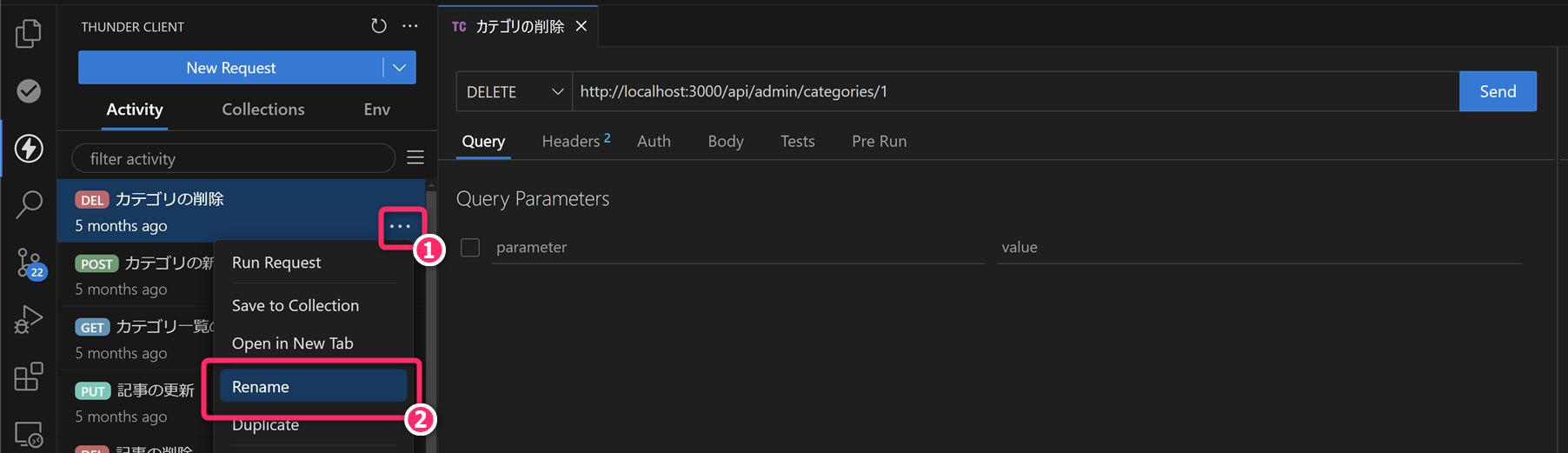The image size is (1568, 453).
Task: Expand the New Request dropdown arrow
Action: [x=399, y=68]
